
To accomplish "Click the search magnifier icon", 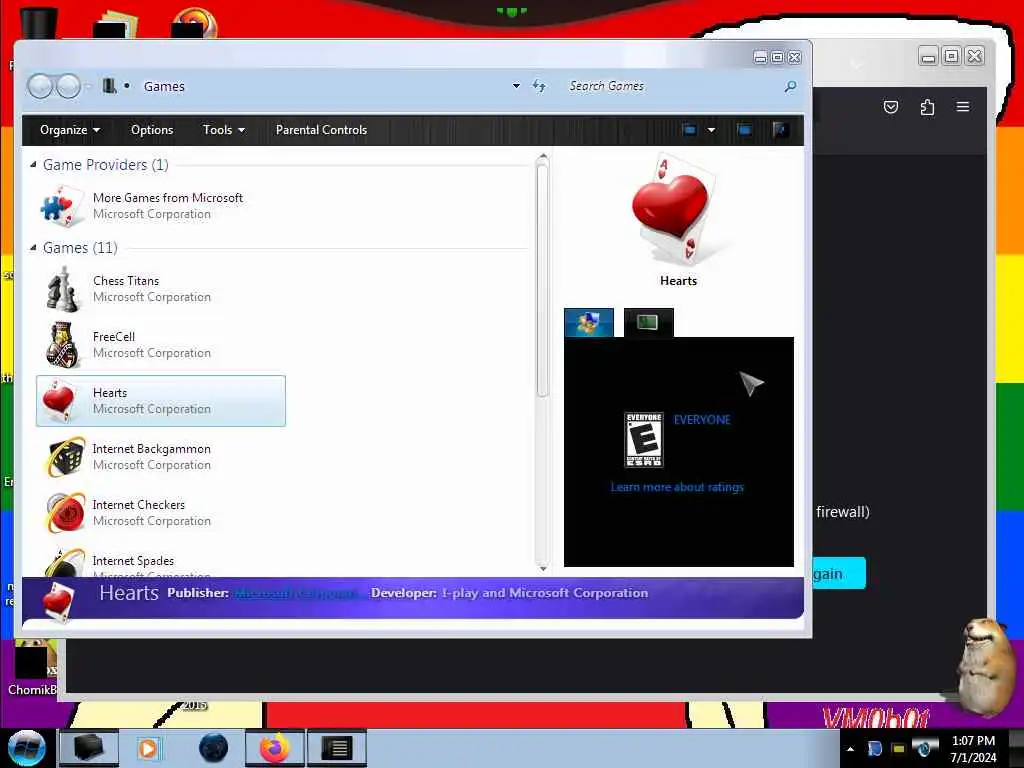I will click(x=790, y=86).
